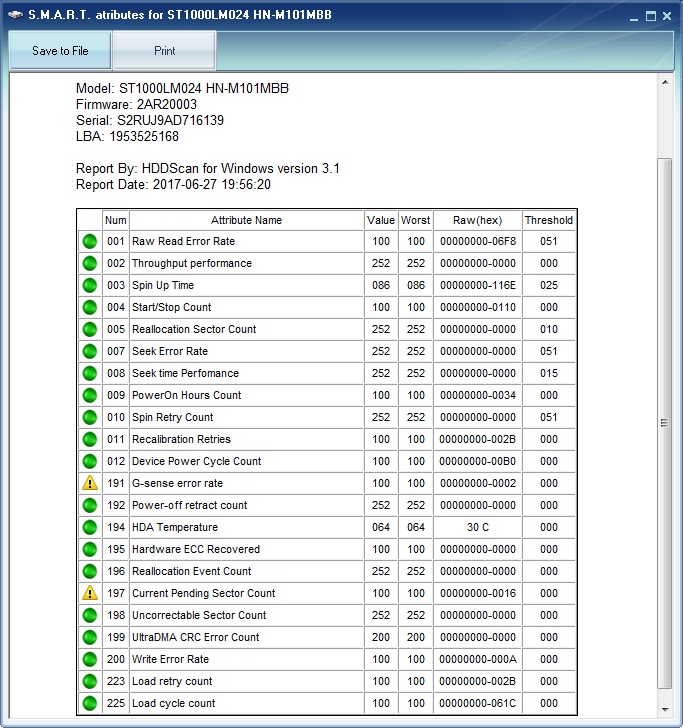This screenshot has height=728, width=683.
Task: Click raw value 00000000-06F8
Action: tap(478, 241)
